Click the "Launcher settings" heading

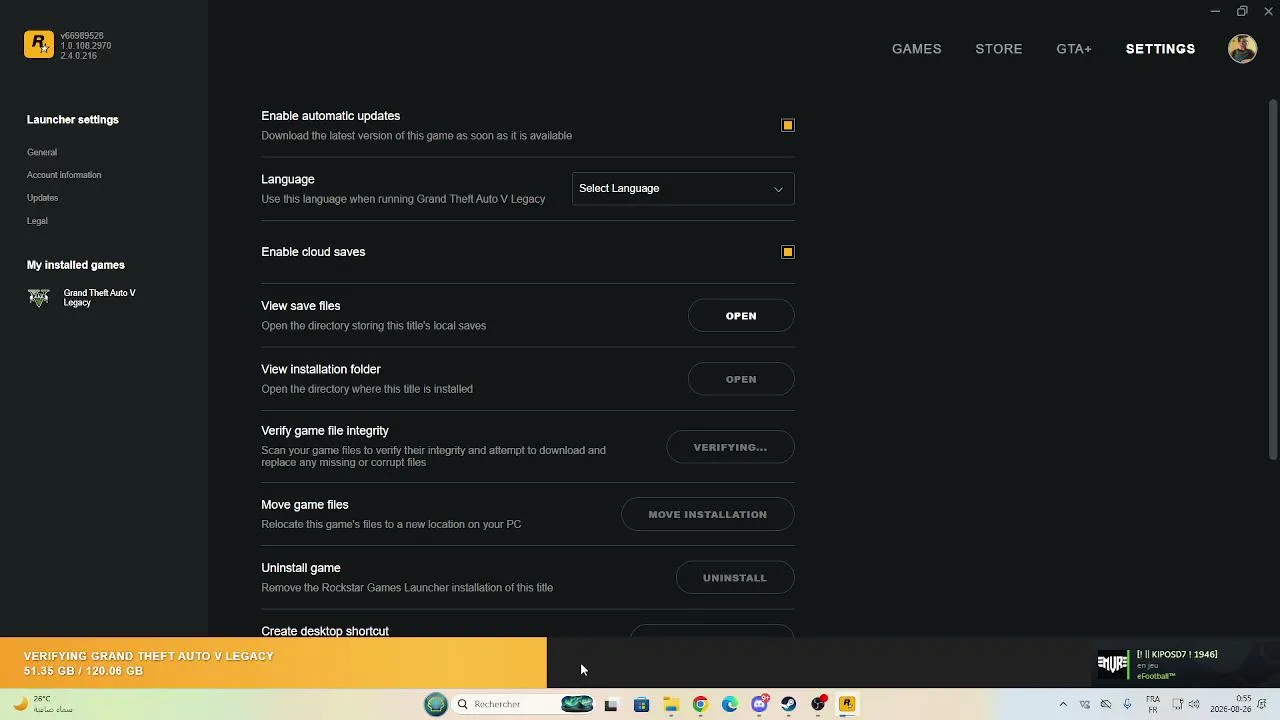point(73,120)
